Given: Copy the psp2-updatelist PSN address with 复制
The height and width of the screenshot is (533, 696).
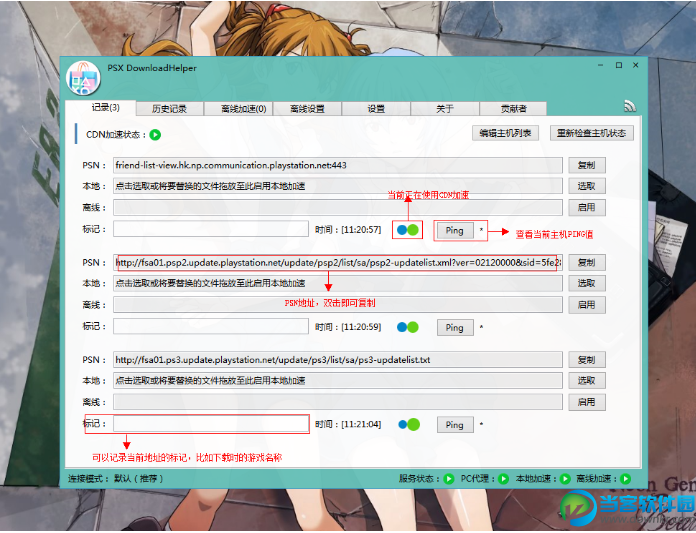Looking at the screenshot, I should [x=587, y=262].
